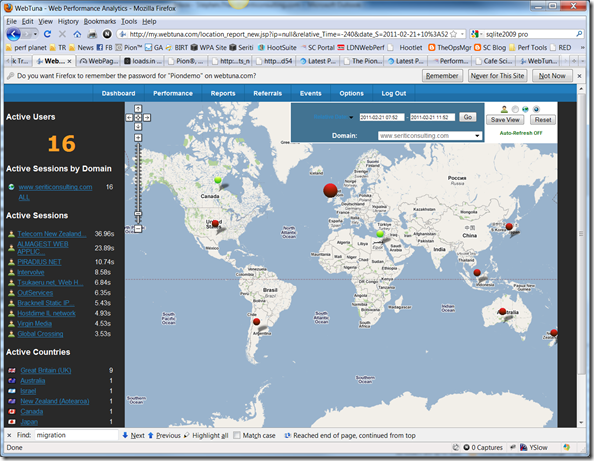Click the map zoom slider handle
594x461 pixels.
(x=138, y=214)
